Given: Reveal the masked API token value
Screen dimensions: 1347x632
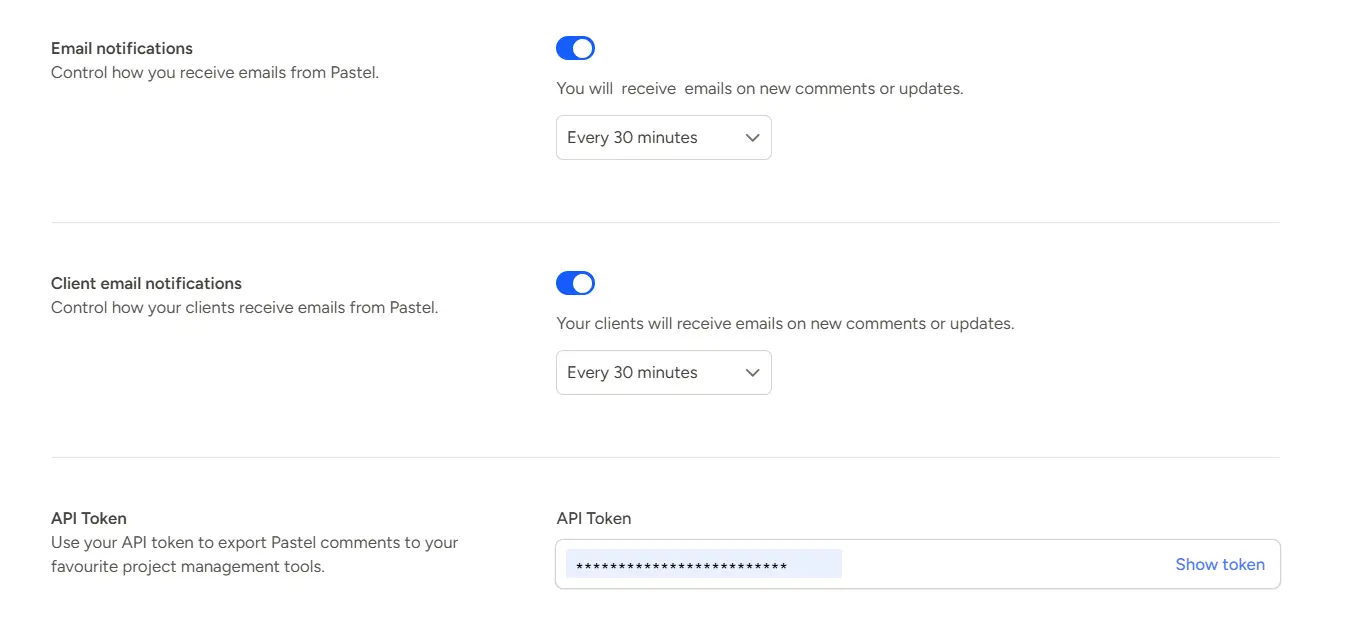Looking at the screenshot, I should pyautogui.click(x=1220, y=563).
